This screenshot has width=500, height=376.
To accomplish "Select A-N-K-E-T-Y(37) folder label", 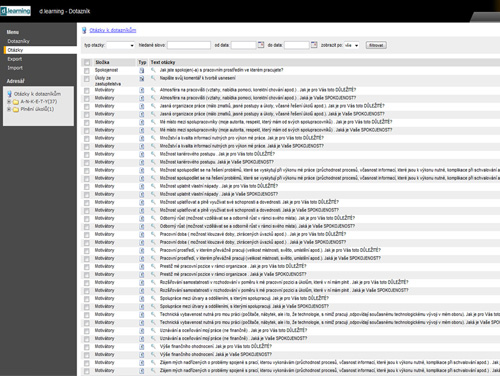I will (39, 102).
